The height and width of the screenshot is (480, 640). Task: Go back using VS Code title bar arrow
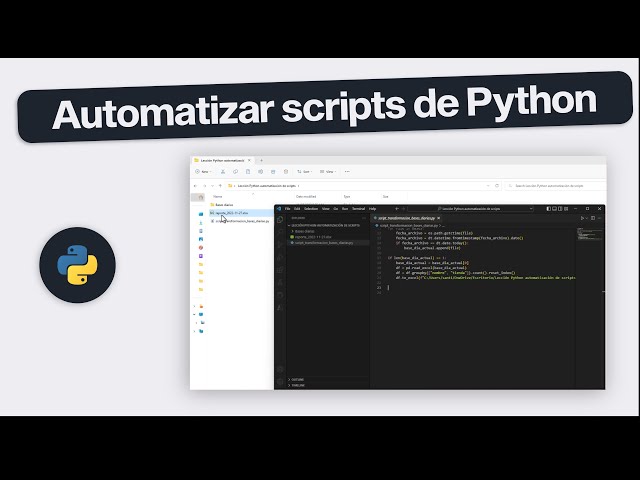point(397,209)
